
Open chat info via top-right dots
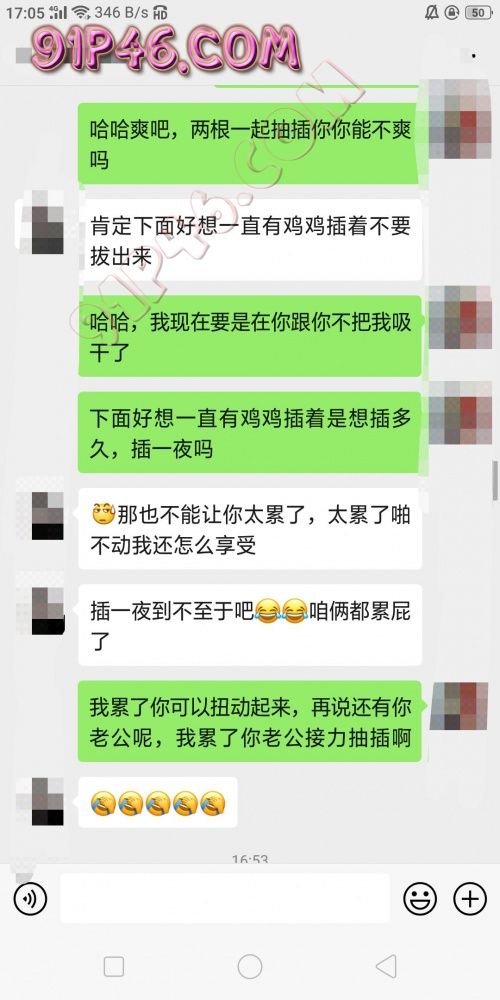point(473,56)
